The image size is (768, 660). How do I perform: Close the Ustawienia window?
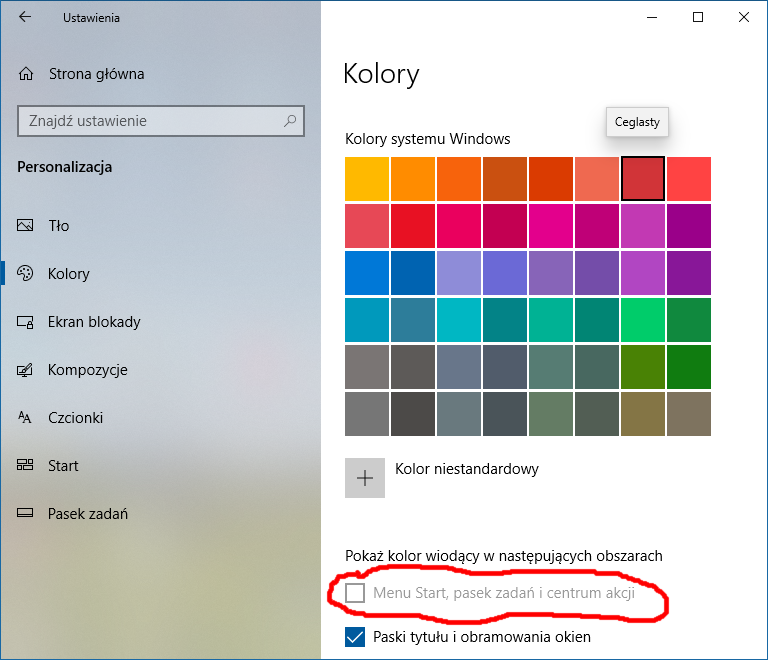(x=744, y=18)
